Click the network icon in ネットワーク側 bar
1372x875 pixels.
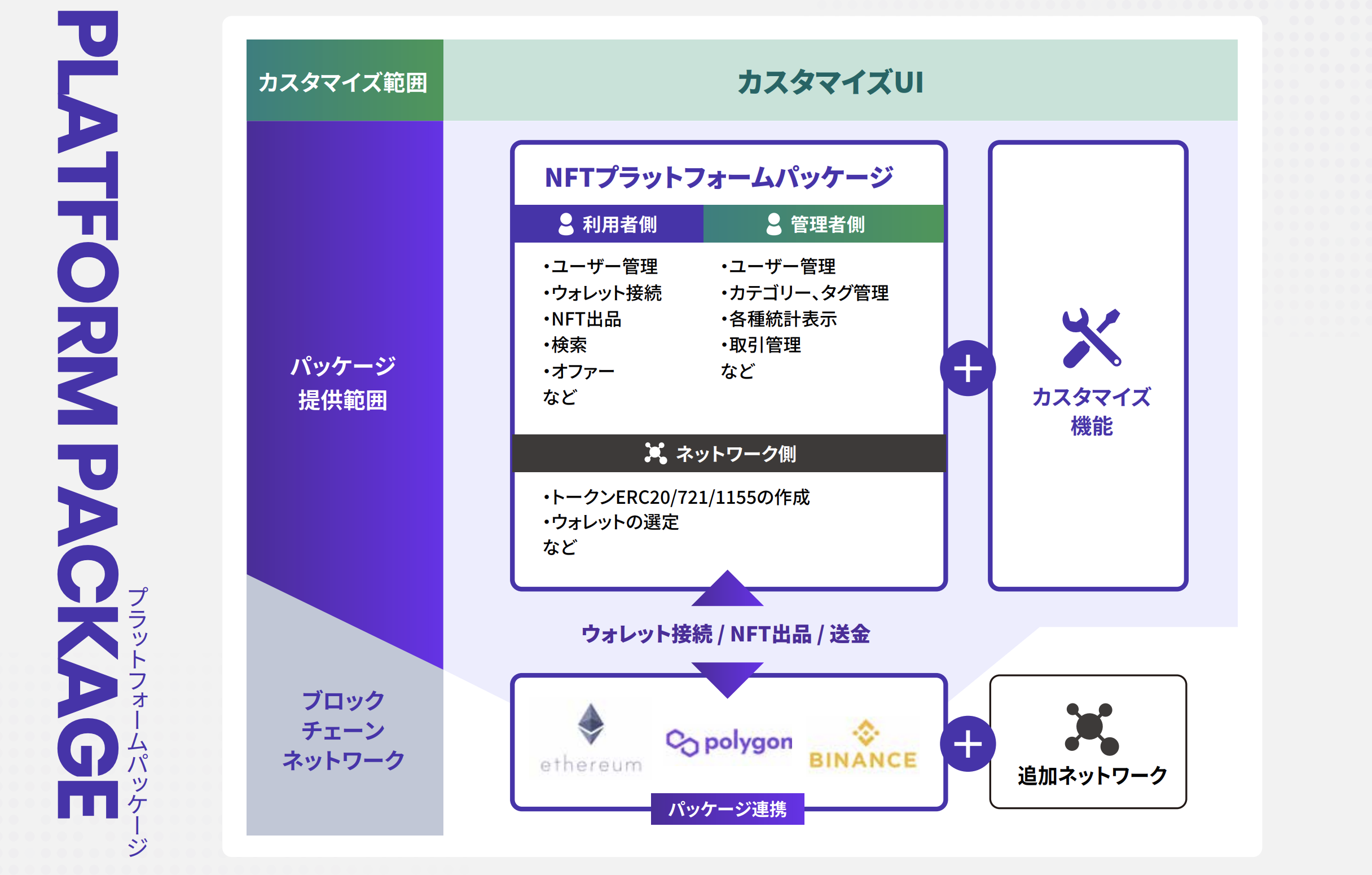tap(655, 454)
